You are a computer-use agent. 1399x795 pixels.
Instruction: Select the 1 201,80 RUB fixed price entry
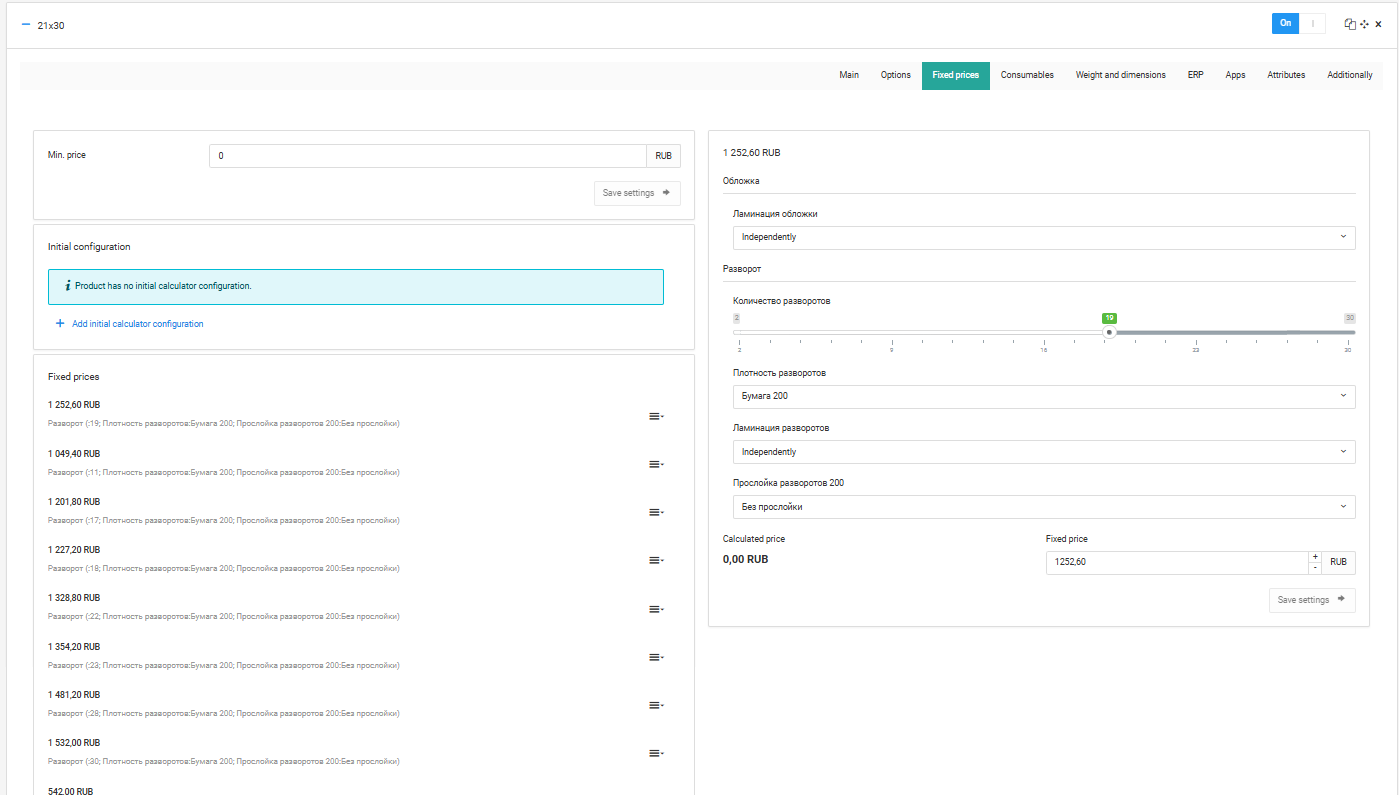[x=74, y=501]
